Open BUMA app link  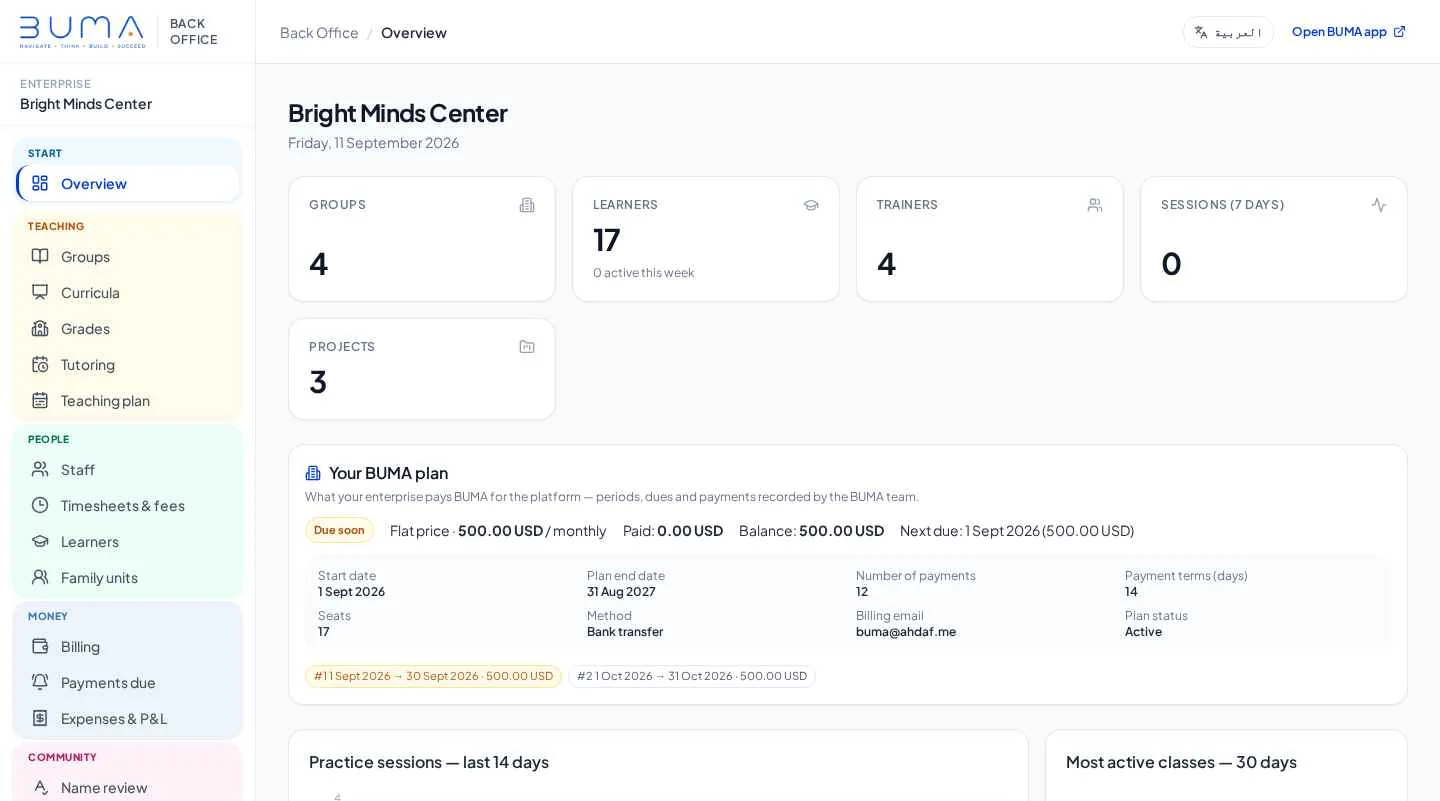1349,31
